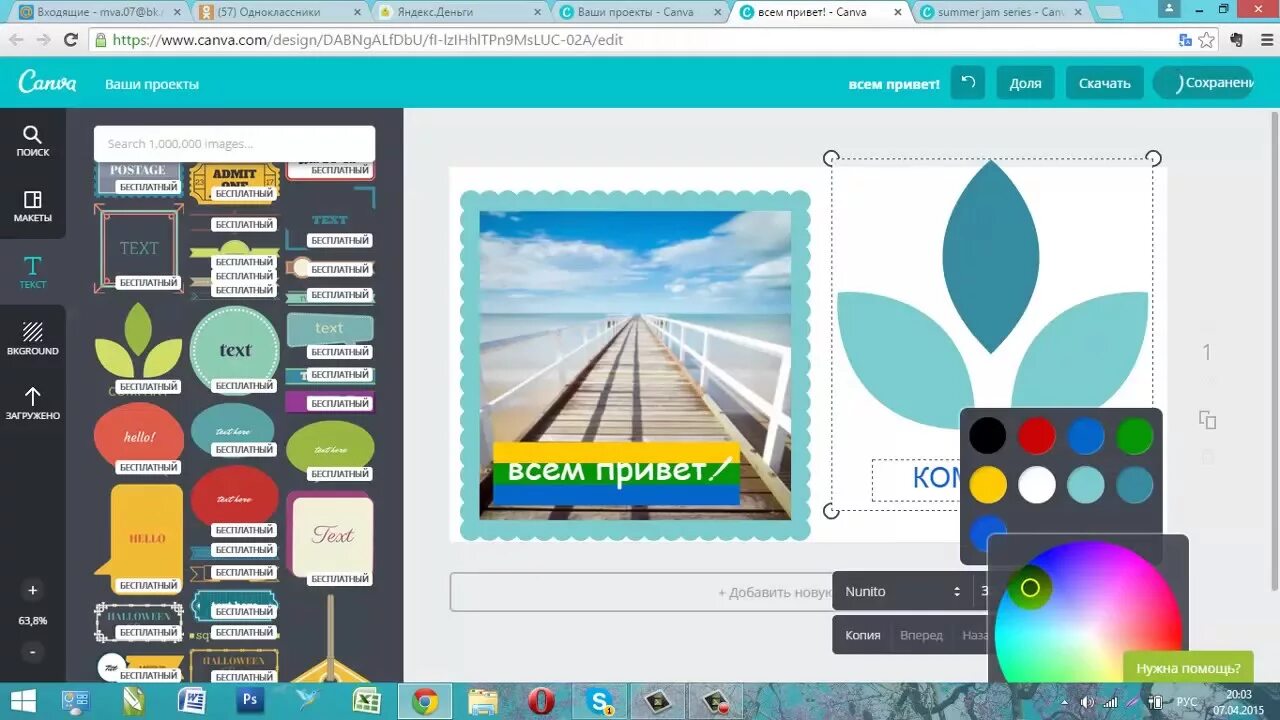Click the Скачать download button
The width and height of the screenshot is (1280, 720).
click(1104, 83)
